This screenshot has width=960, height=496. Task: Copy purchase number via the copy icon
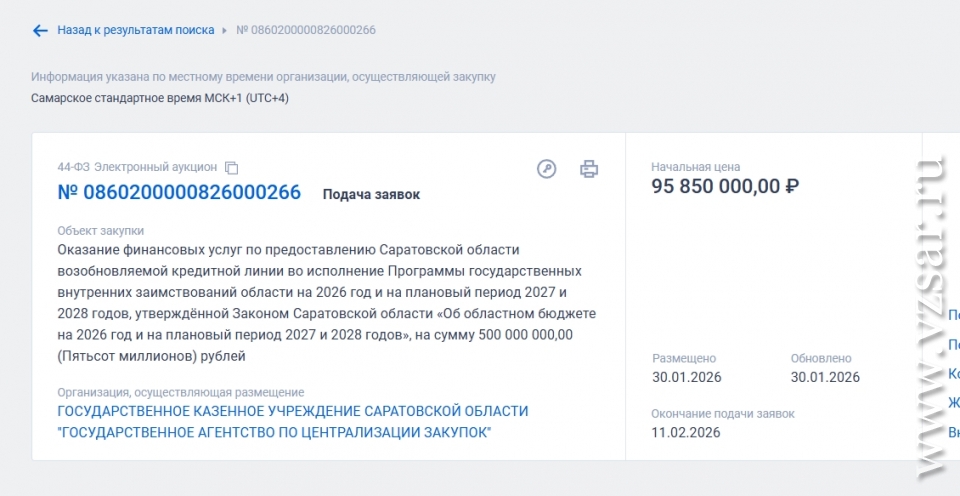click(x=232, y=168)
